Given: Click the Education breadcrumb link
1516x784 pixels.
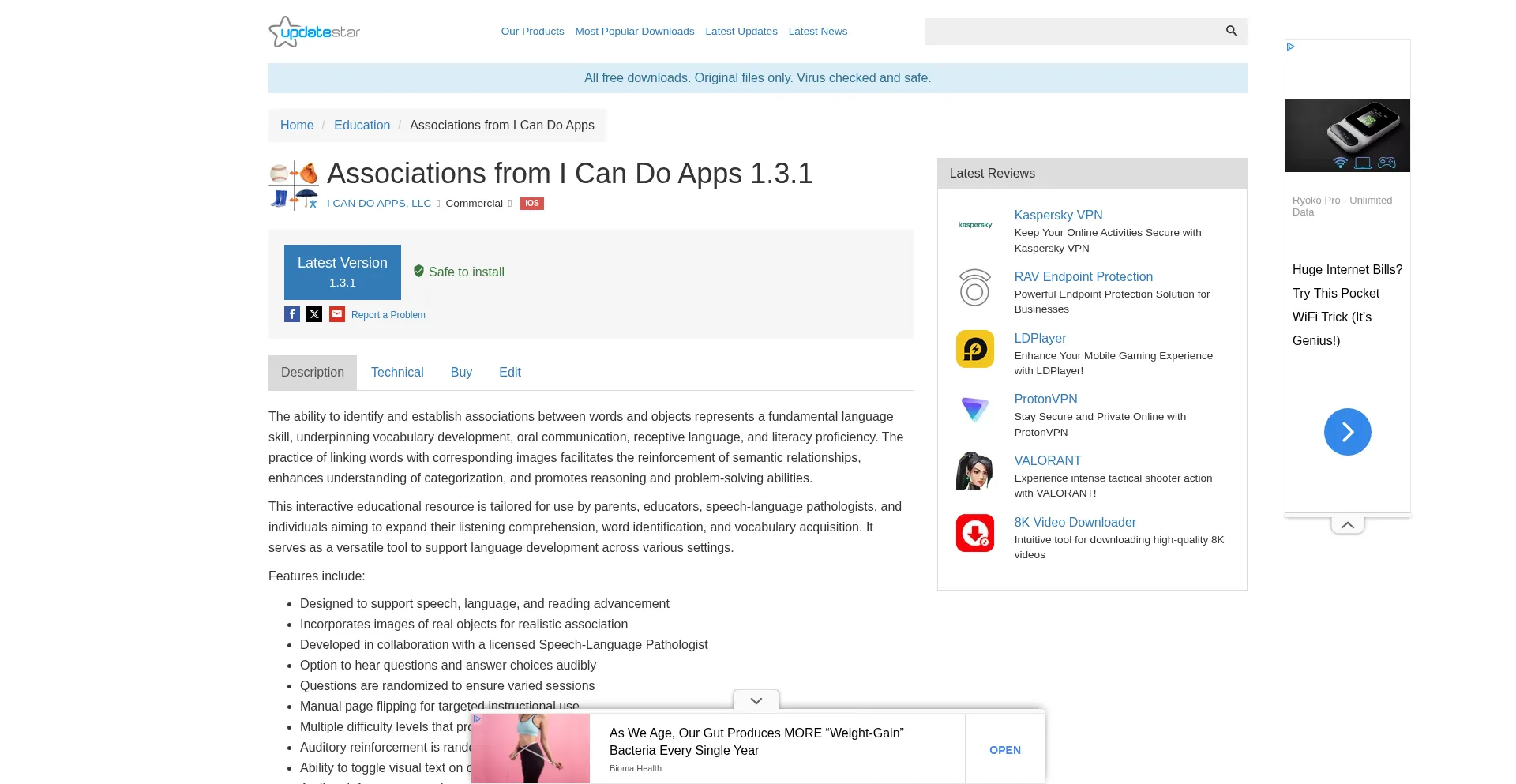Looking at the screenshot, I should 362,125.
